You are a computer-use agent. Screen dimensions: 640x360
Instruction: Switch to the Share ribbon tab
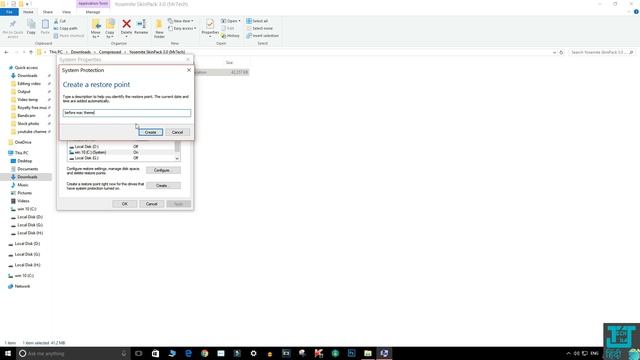pos(48,12)
